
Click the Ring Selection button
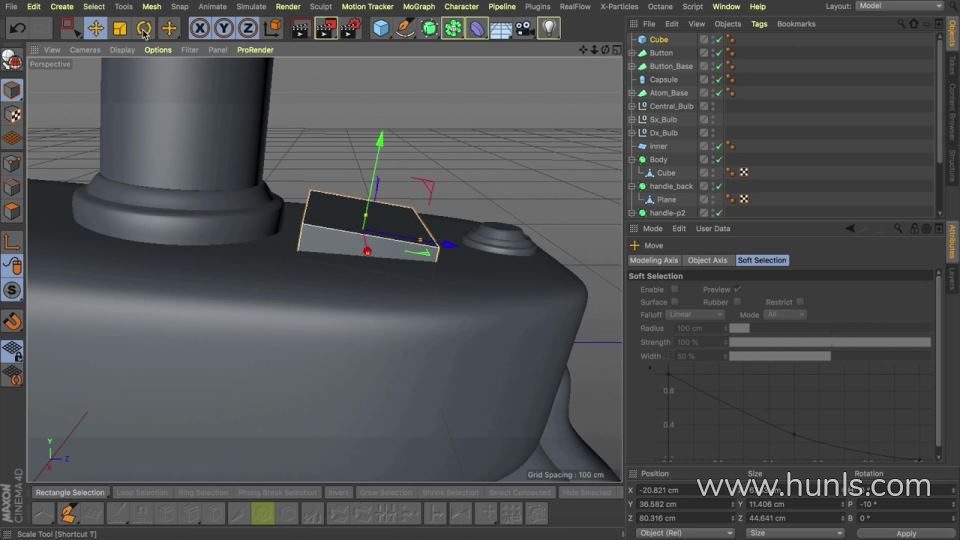pyautogui.click(x=203, y=492)
